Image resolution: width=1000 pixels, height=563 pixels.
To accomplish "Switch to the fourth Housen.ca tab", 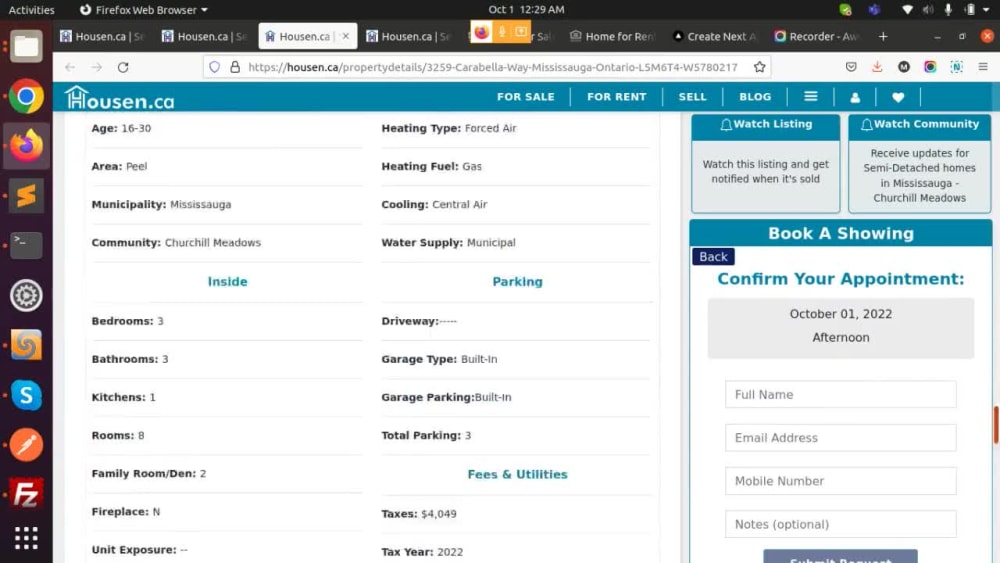I will [x=409, y=36].
